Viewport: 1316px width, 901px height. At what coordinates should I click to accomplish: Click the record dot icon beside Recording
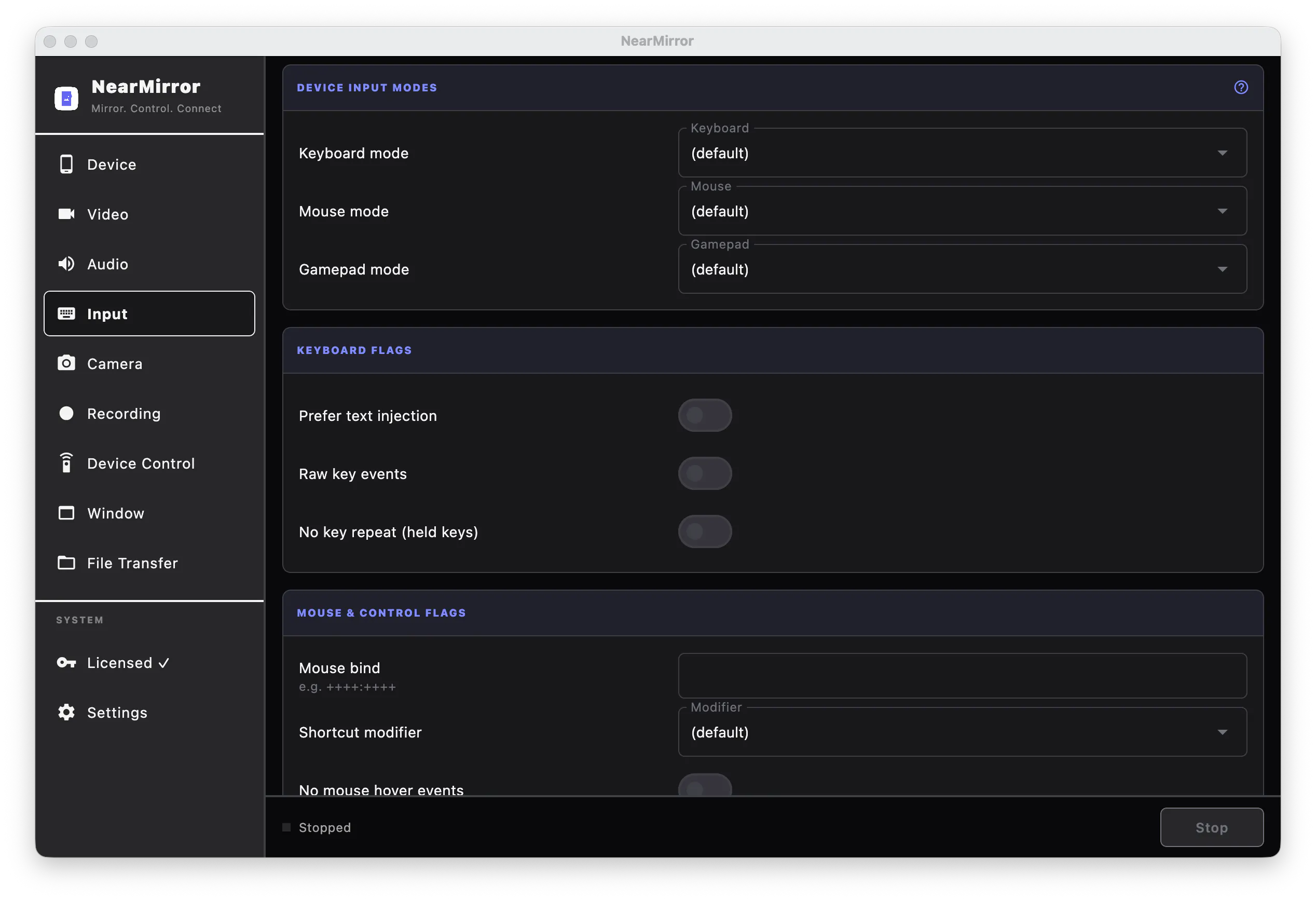[66, 414]
